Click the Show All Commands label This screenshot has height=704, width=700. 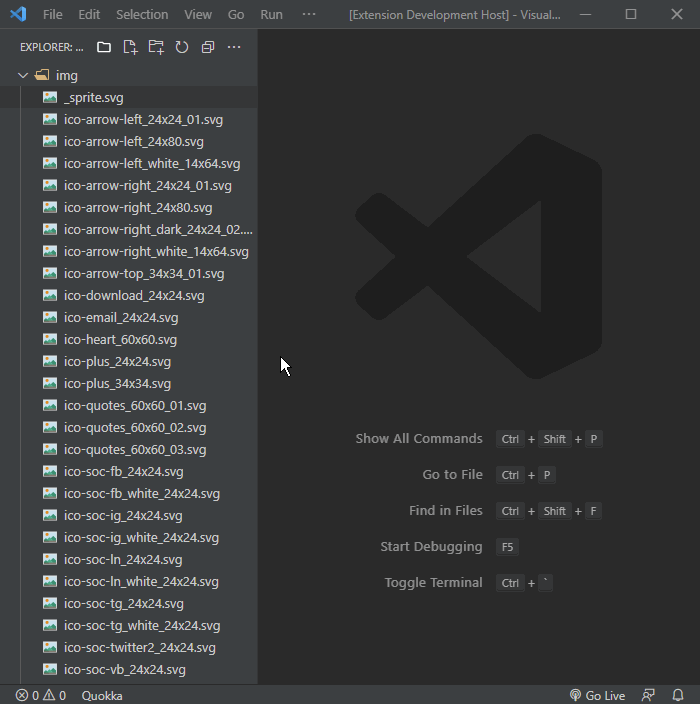(x=419, y=439)
